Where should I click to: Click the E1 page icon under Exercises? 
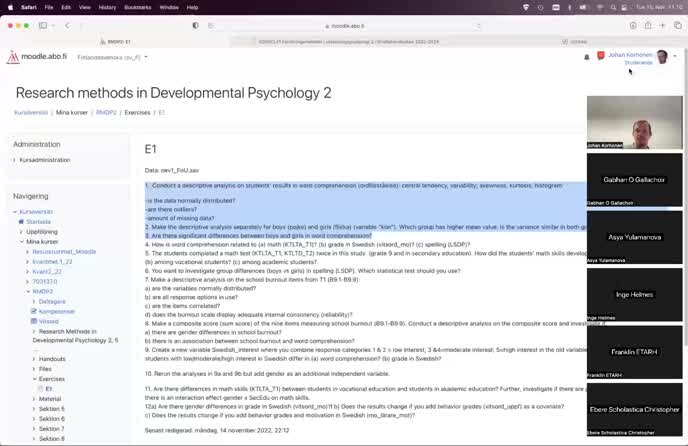click(x=40, y=388)
